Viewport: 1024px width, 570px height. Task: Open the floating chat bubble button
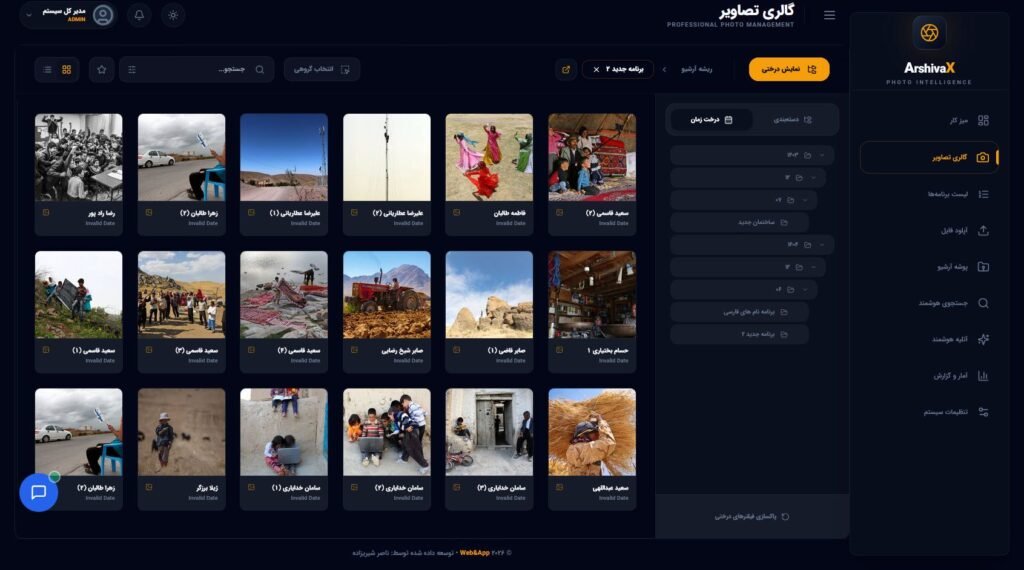click(x=39, y=492)
